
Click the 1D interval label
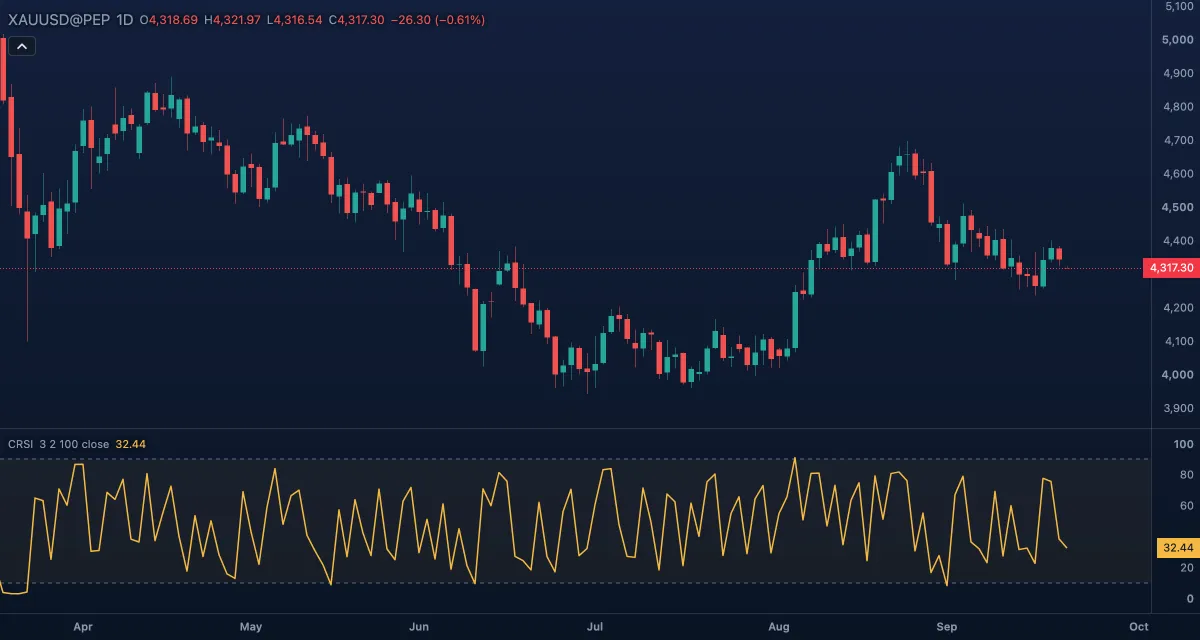click(125, 20)
